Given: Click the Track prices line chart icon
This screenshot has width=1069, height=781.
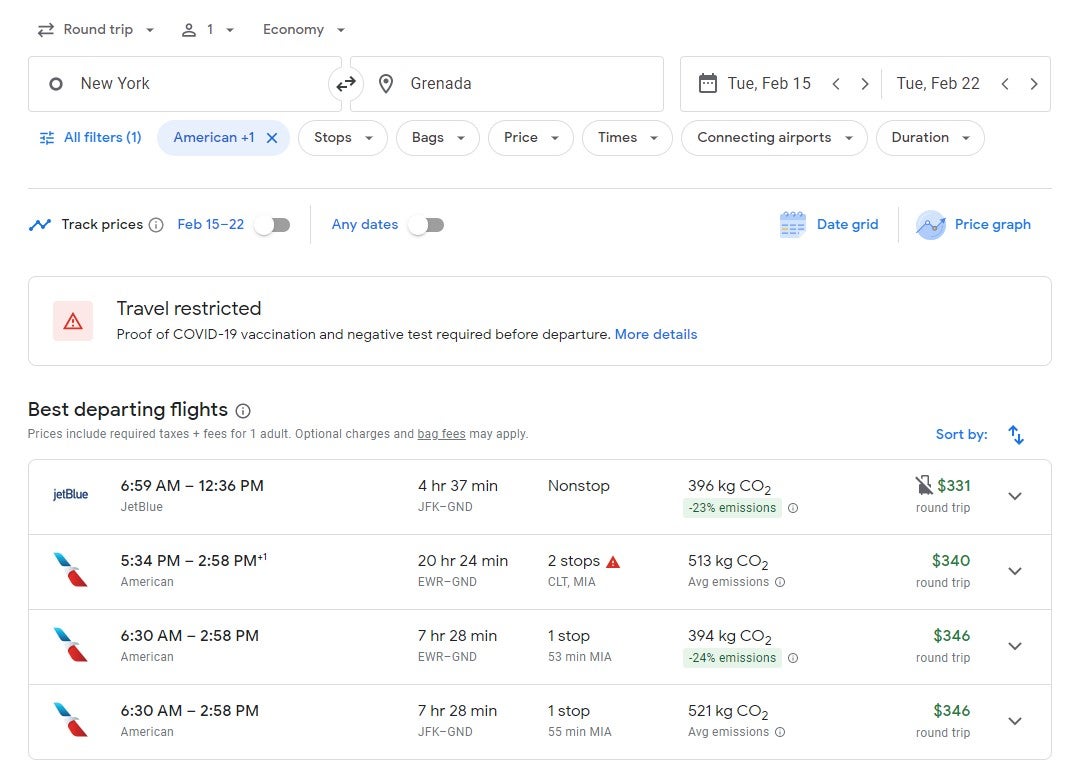Looking at the screenshot, I should [41, 224].
